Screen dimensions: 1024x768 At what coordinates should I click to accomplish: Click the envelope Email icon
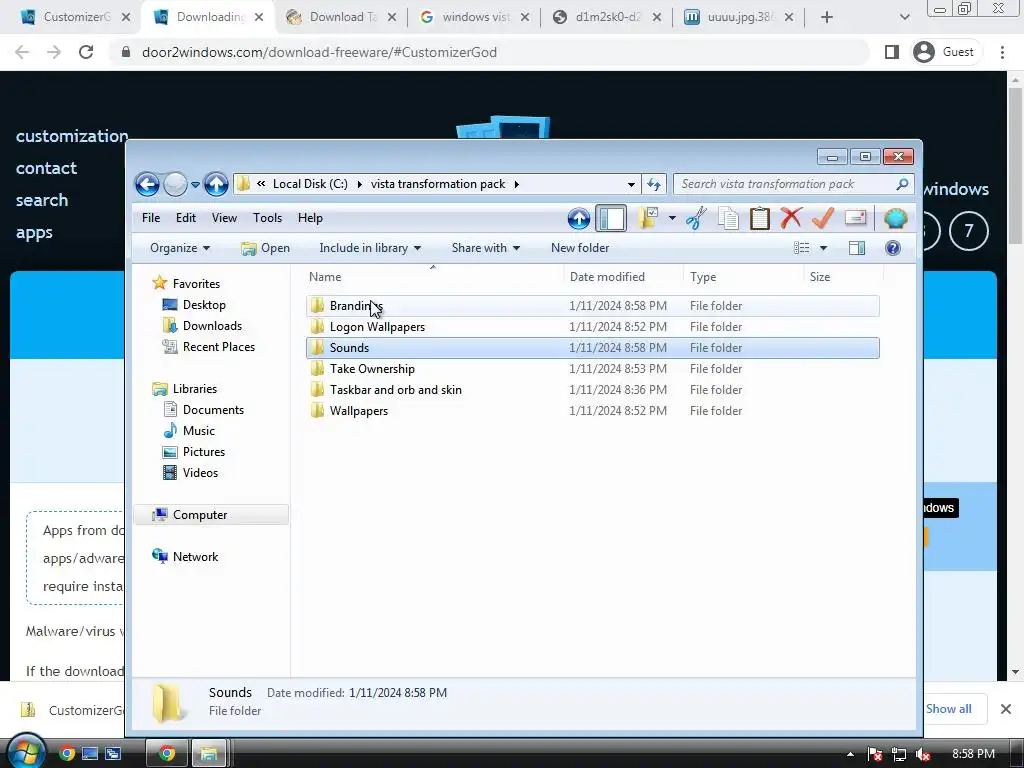tap(855, 218)
